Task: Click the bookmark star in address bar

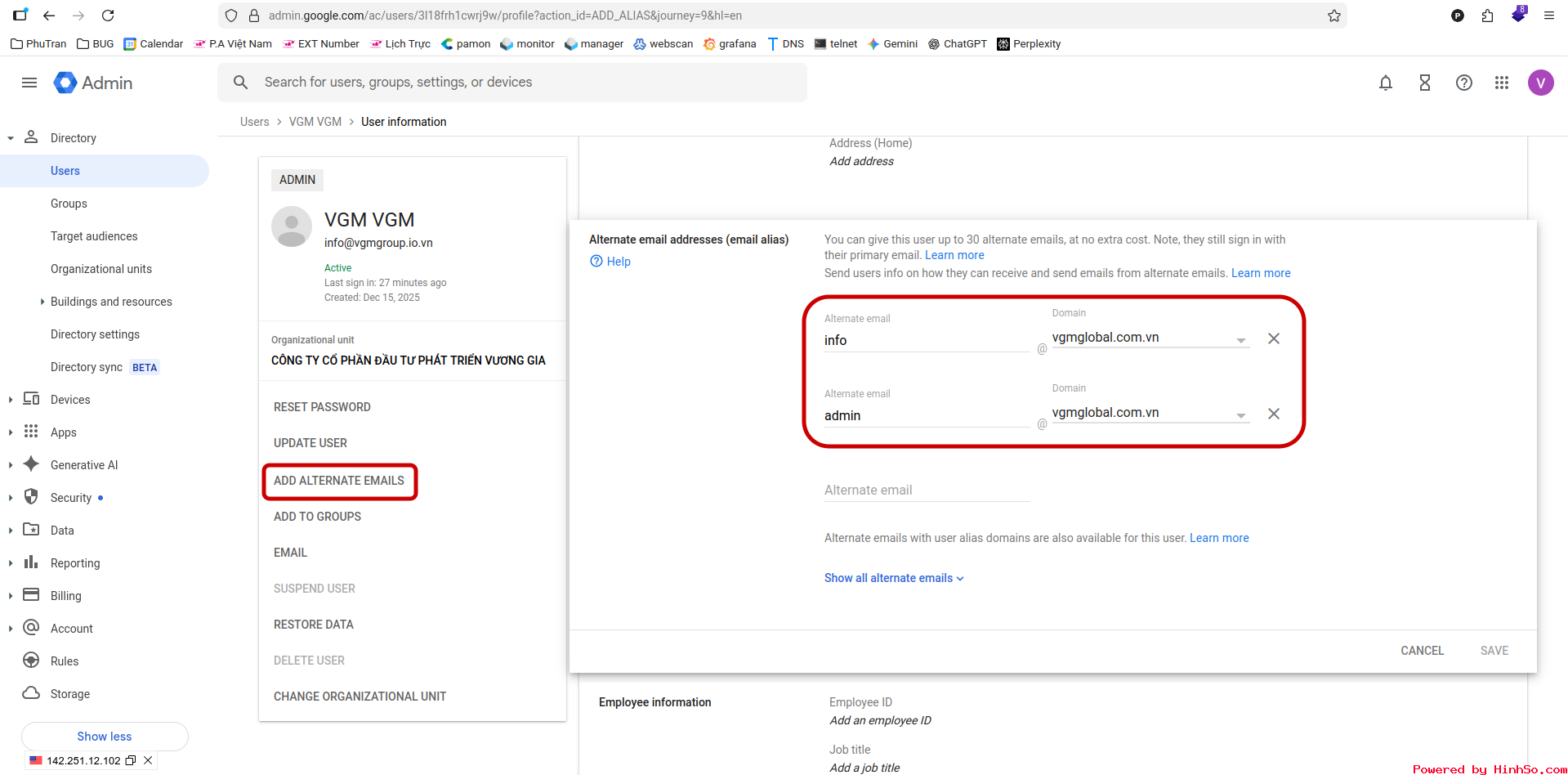Action: click(1334, 16)
